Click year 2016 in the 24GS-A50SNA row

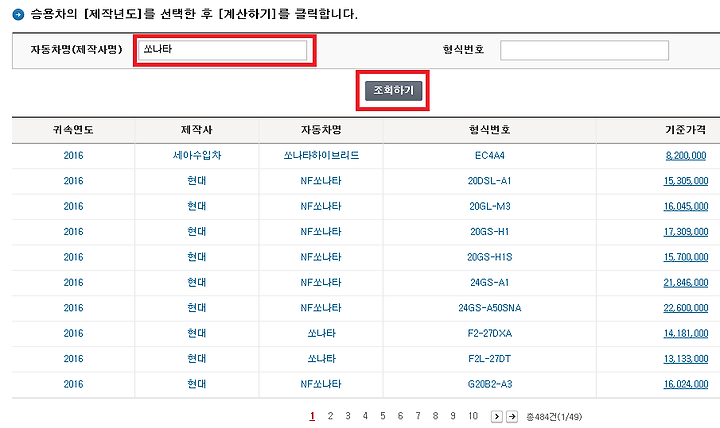(73, 308)
